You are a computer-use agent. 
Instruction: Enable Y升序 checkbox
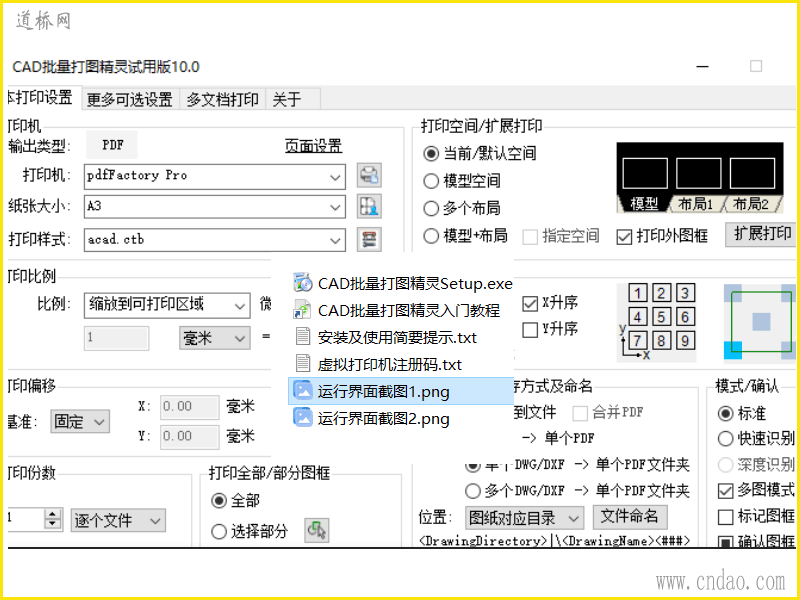pos(530,329)
